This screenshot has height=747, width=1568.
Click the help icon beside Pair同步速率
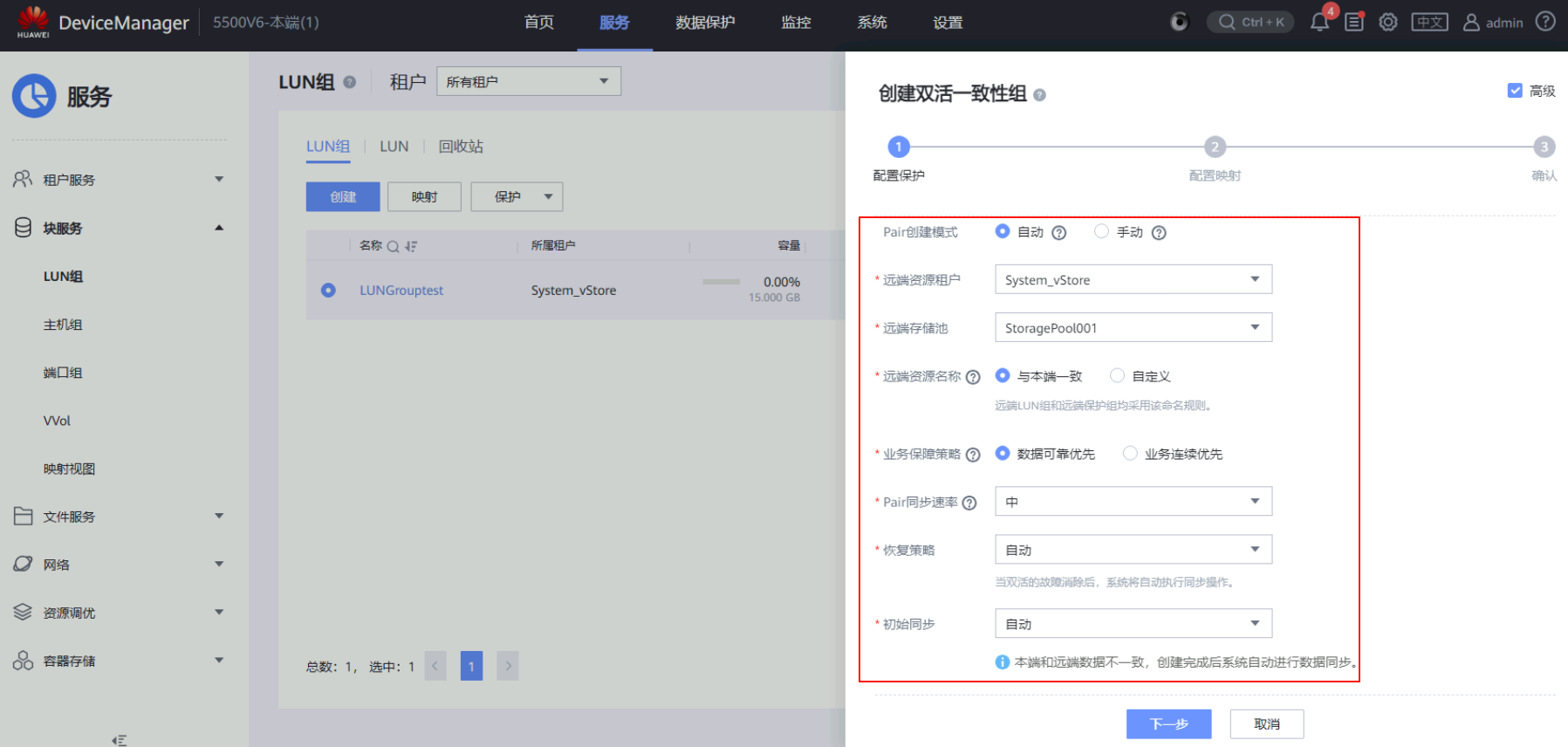pyautogui.click(x=969, y=503)
